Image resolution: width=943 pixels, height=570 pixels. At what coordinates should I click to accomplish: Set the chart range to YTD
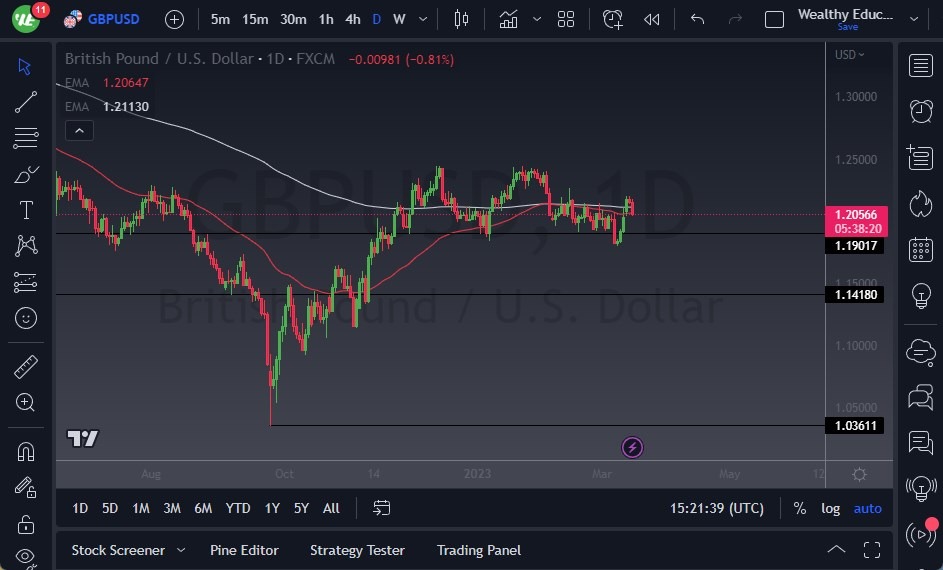pos(238,508)
